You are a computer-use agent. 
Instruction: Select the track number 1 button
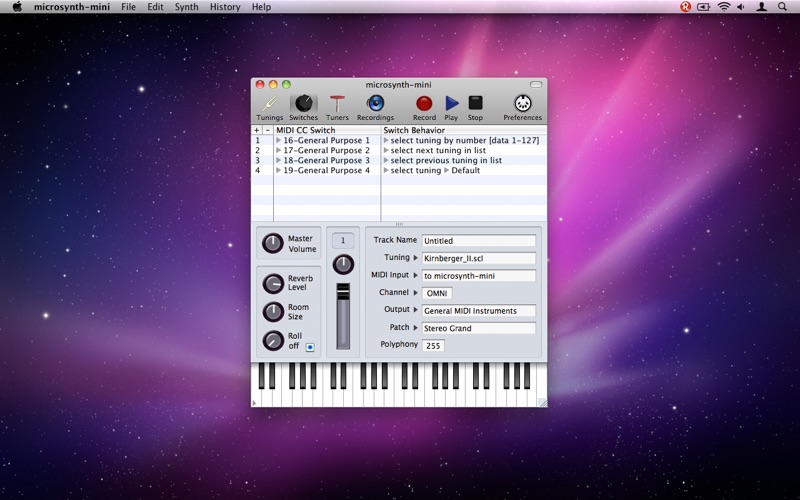pyautogui.click(x=343, y=240)
